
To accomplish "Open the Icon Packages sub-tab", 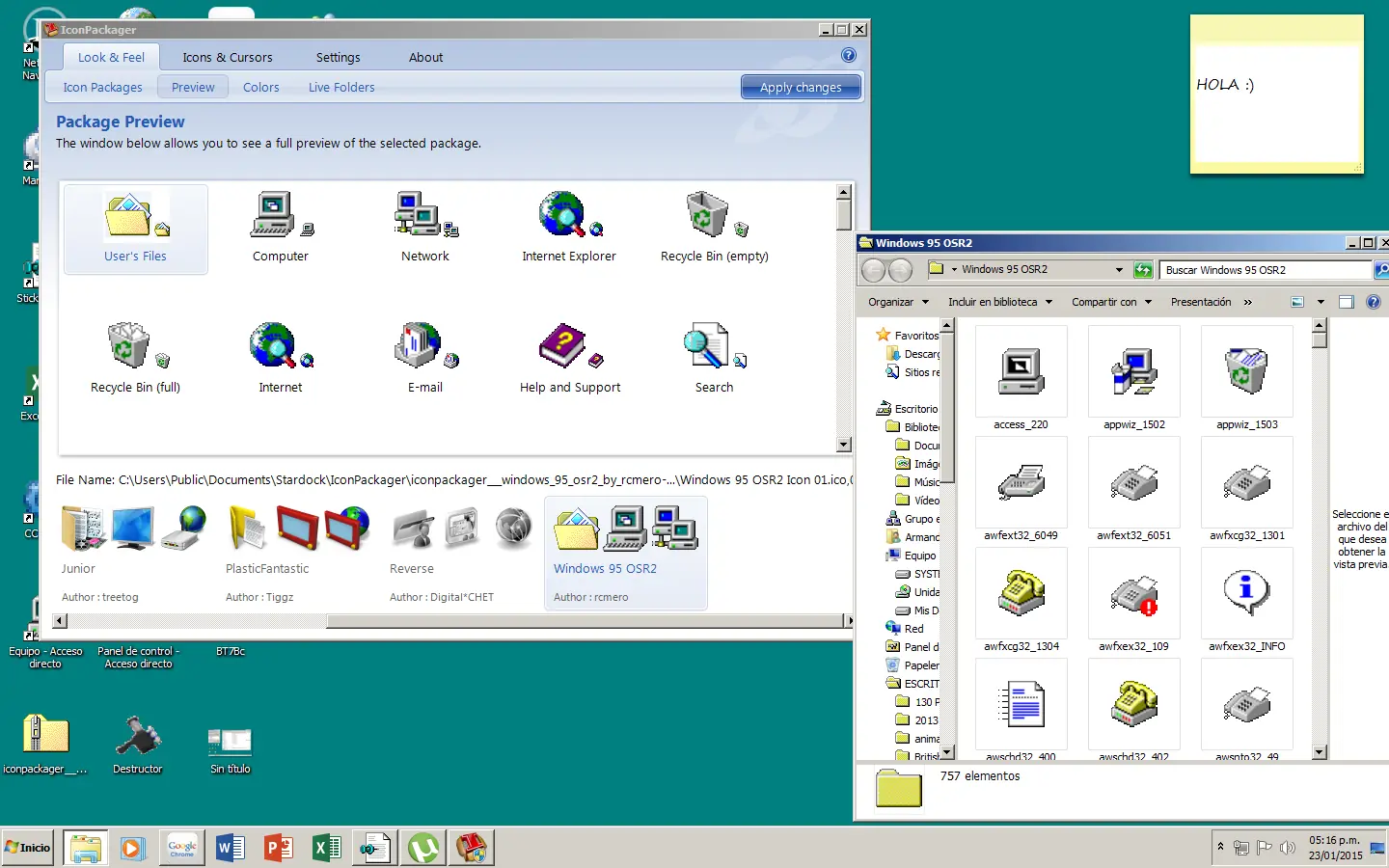I will 102,87.
